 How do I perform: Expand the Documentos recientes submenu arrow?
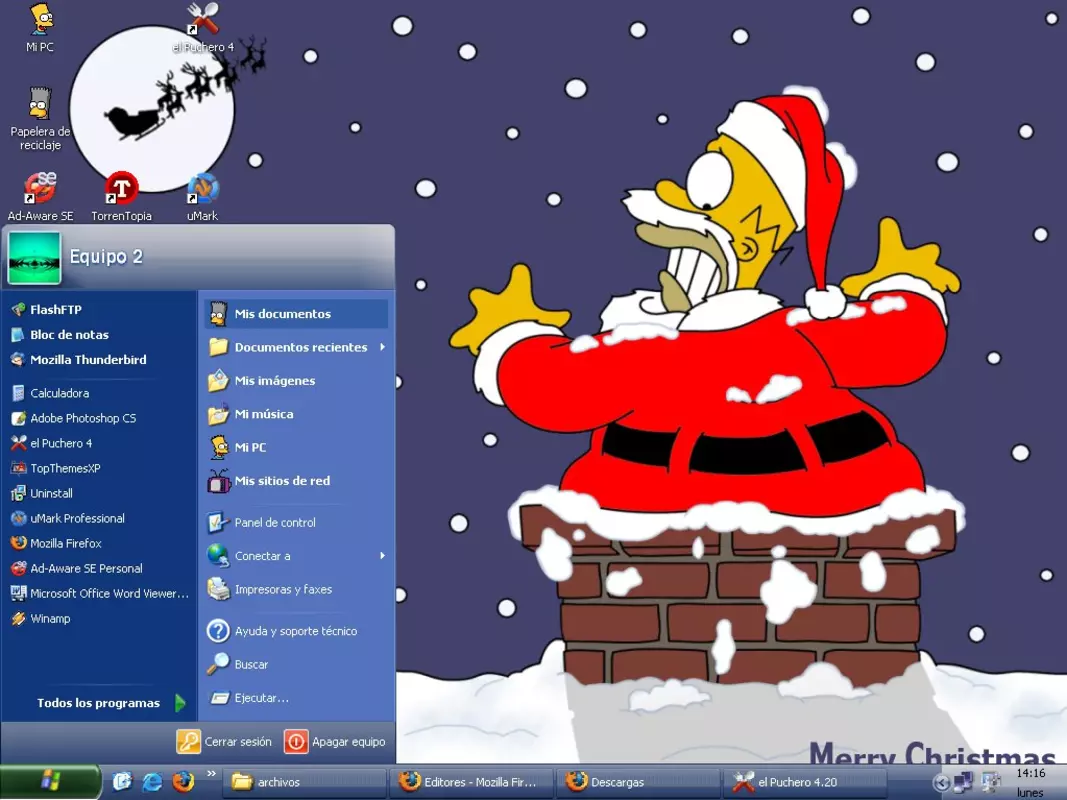coord(382,347)
